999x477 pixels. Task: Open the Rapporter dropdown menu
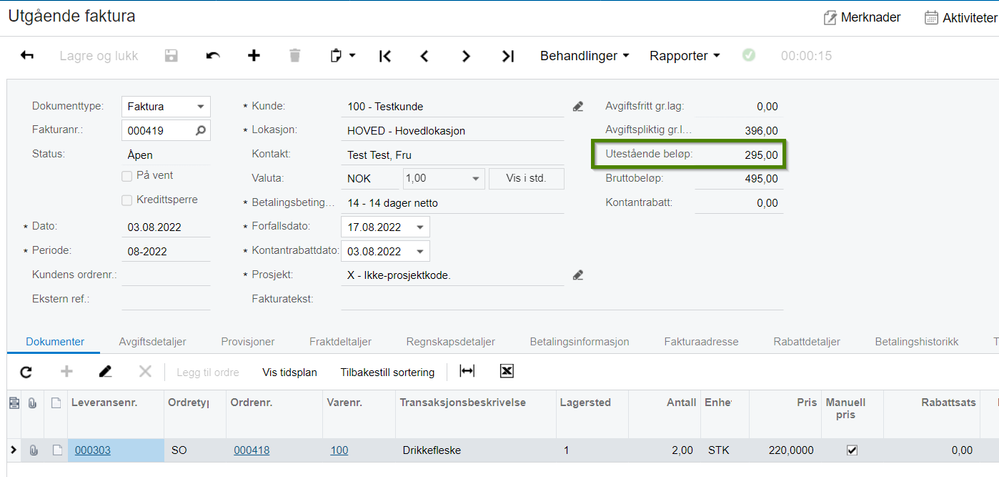(685, 55)
